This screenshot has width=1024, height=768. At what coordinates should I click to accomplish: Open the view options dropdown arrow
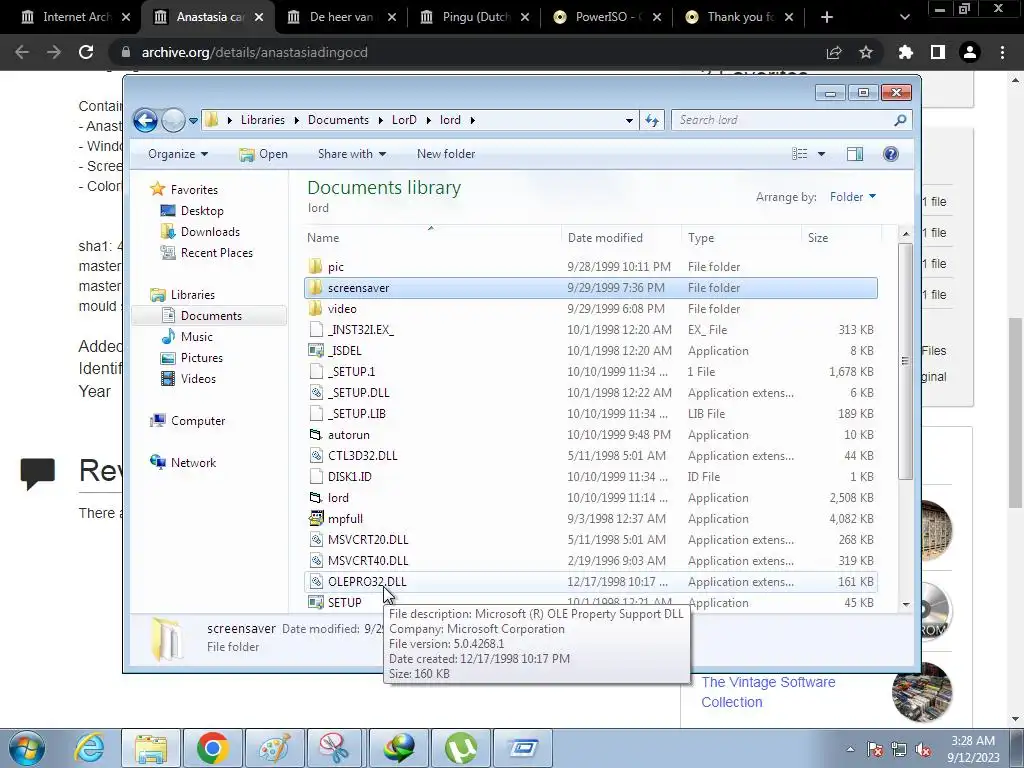click(x=822, y=154)
